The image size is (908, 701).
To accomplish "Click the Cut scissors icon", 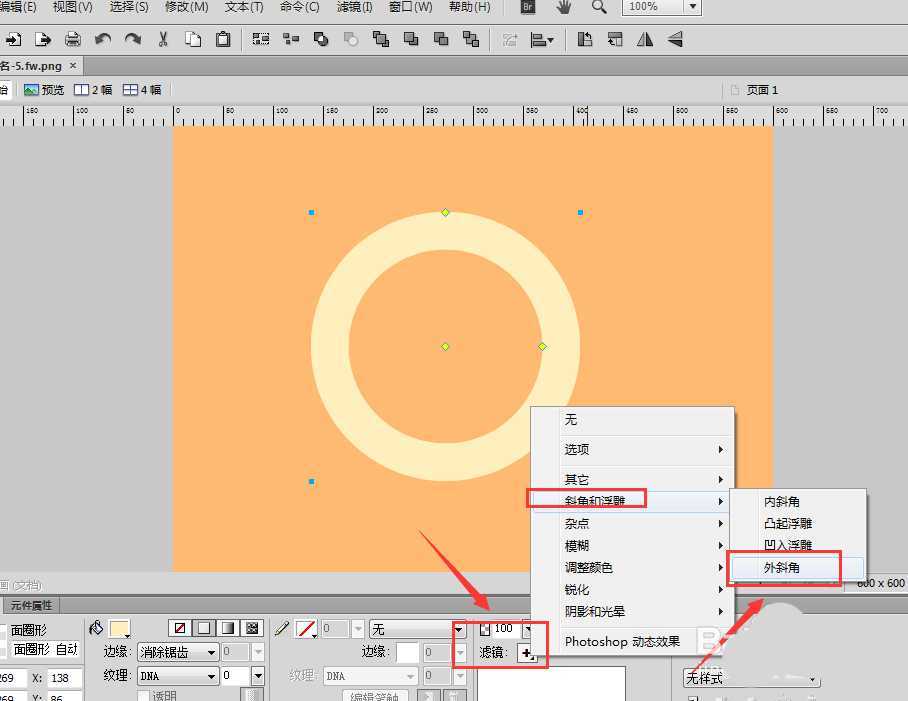I will click(x=164, y=39).
